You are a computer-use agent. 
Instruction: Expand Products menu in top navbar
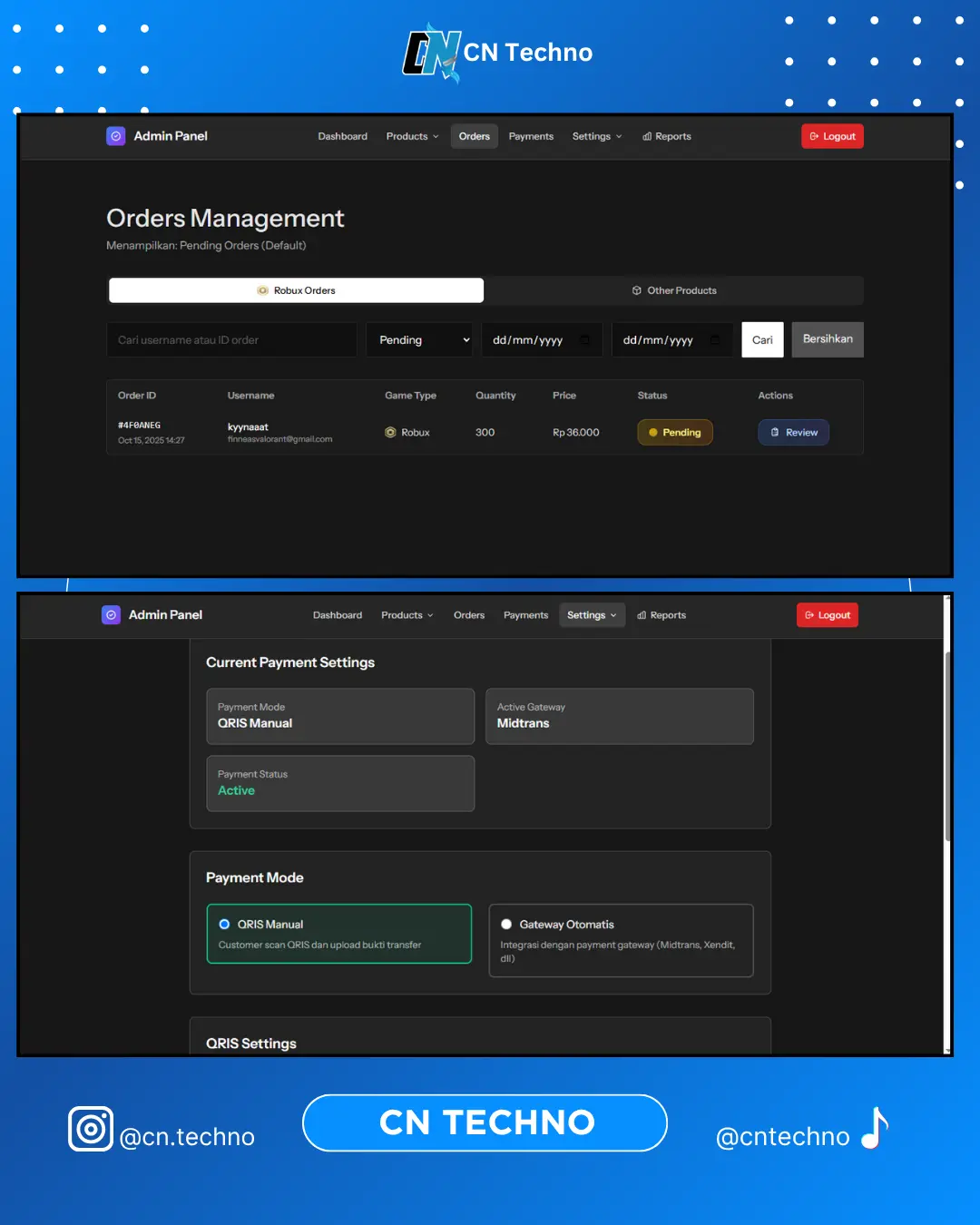412,136
